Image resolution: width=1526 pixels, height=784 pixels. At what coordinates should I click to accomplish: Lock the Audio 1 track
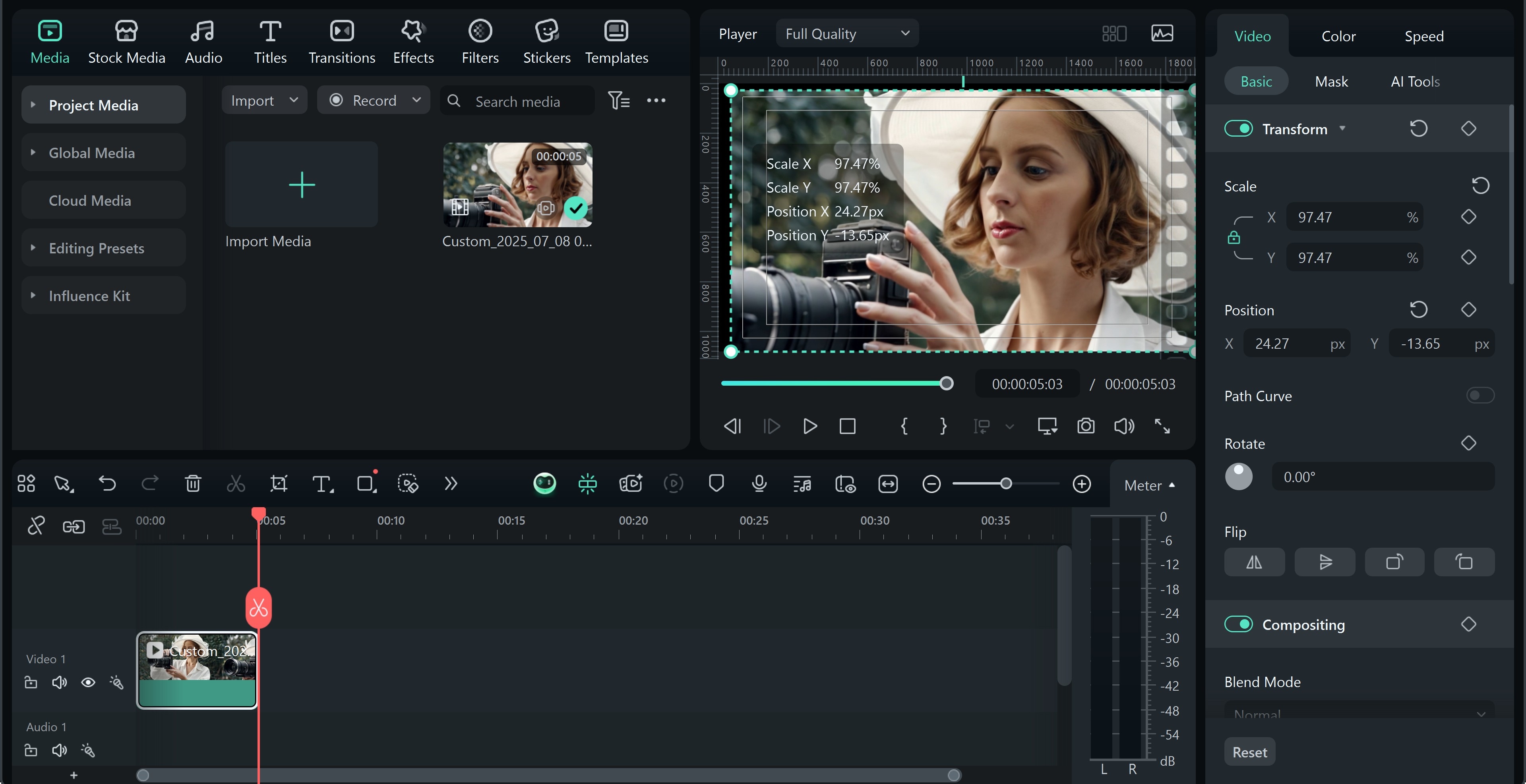tap(31, 750)
